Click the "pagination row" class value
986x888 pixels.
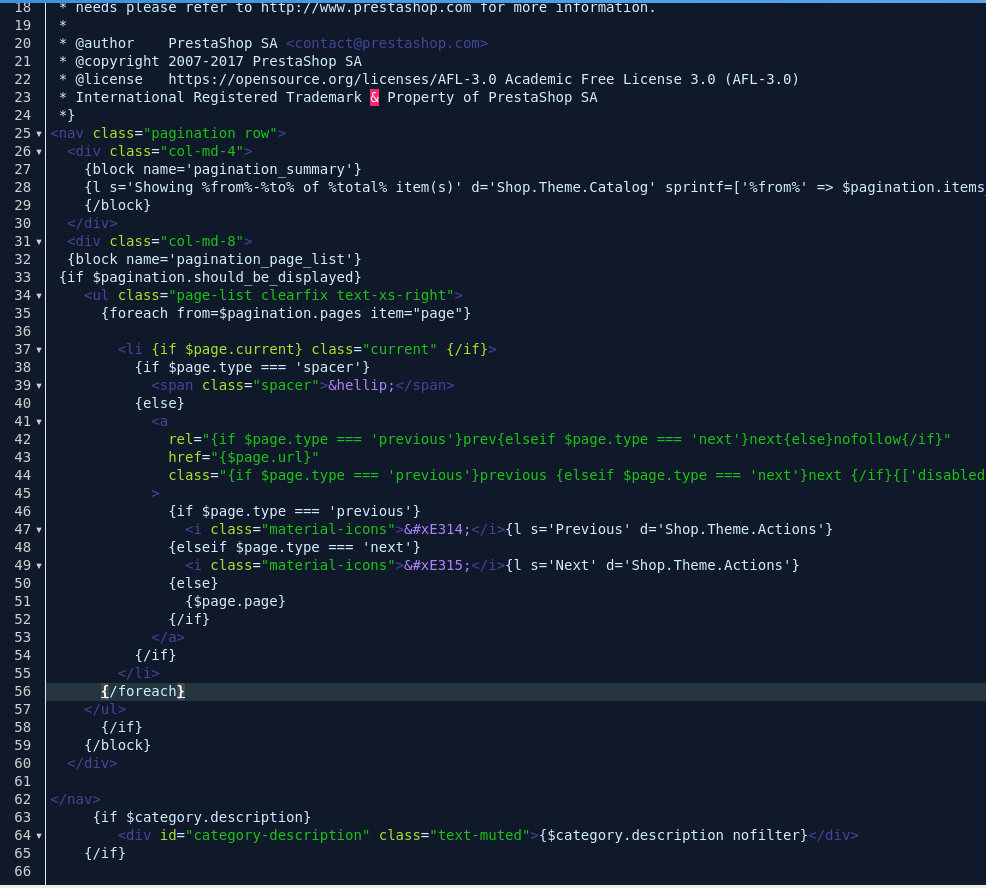pyautogui.click(x=211, y=133)
